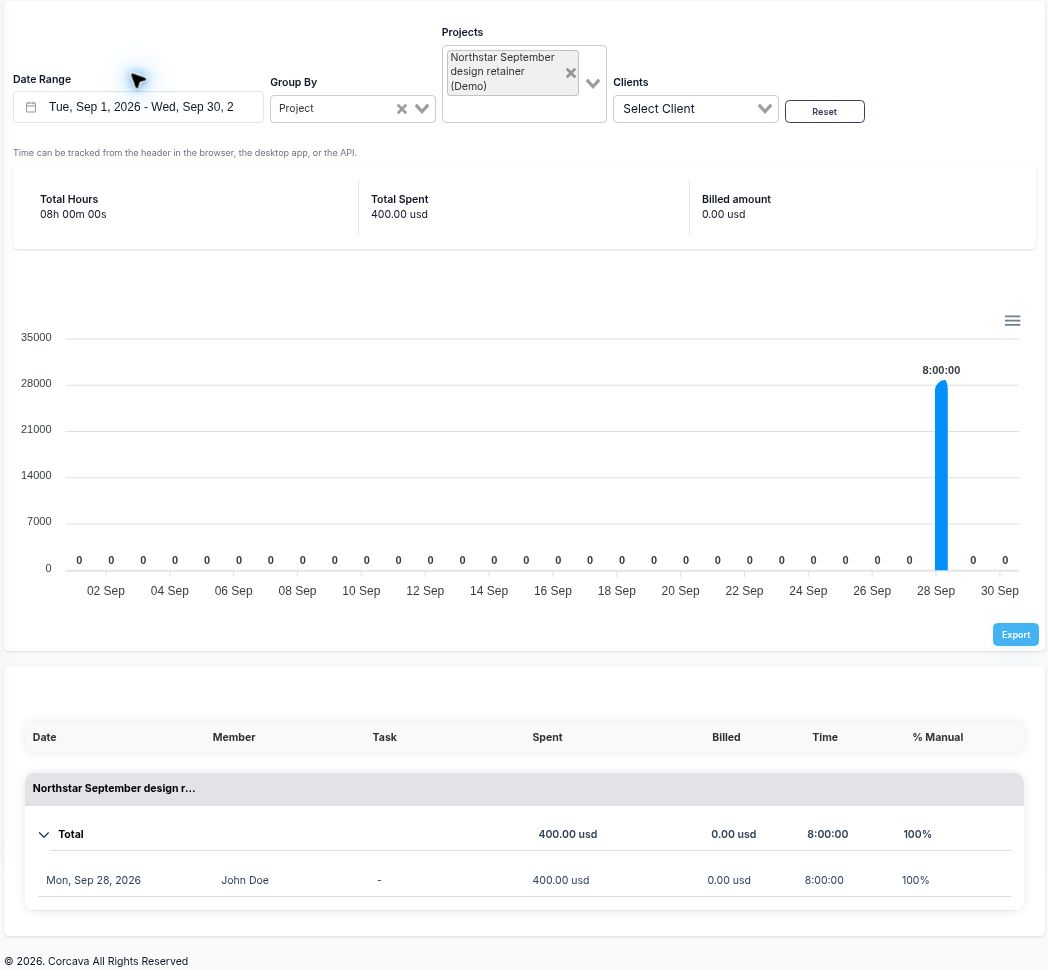This screenshot has height=970, width=1048.
Task: Click the Time column header
Action: tap(825, 737)
